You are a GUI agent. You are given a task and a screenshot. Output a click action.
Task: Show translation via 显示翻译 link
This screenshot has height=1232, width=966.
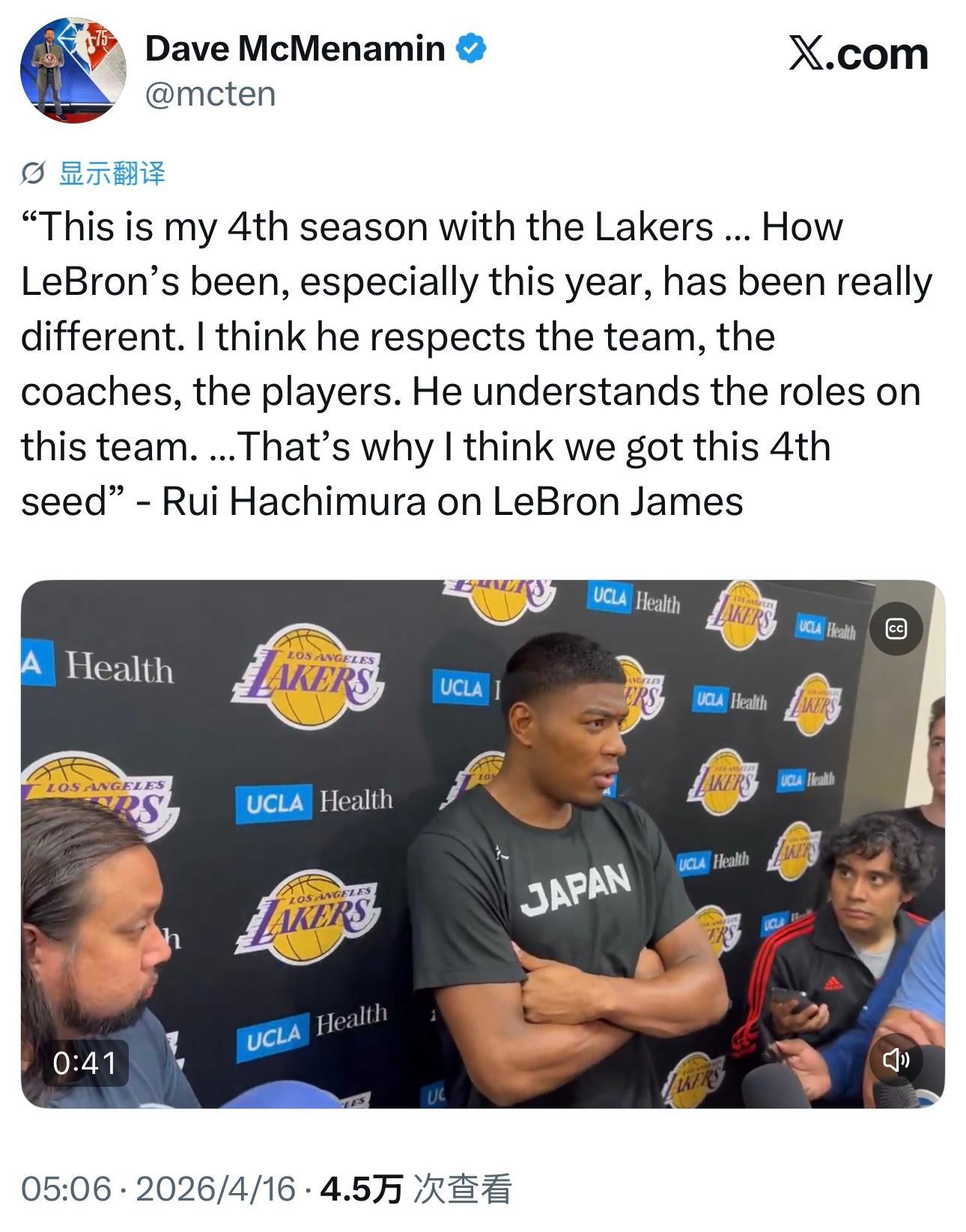tap(112, 174)
